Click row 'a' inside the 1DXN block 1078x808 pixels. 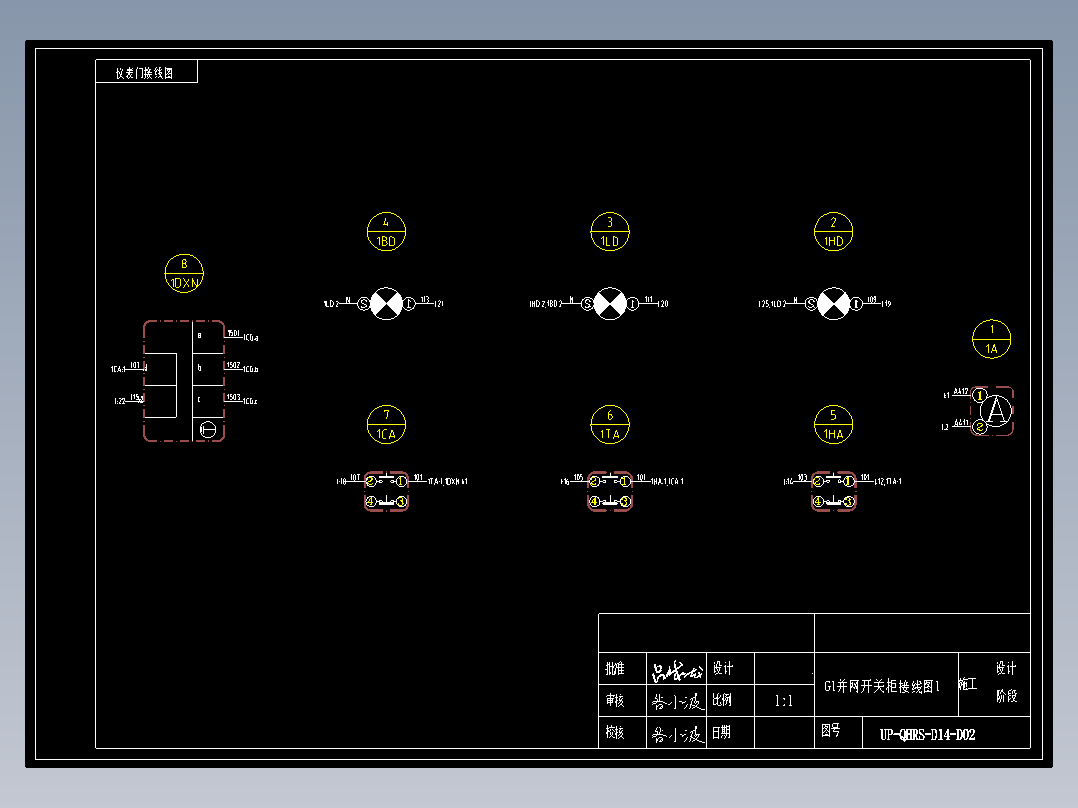click(208, 337)
